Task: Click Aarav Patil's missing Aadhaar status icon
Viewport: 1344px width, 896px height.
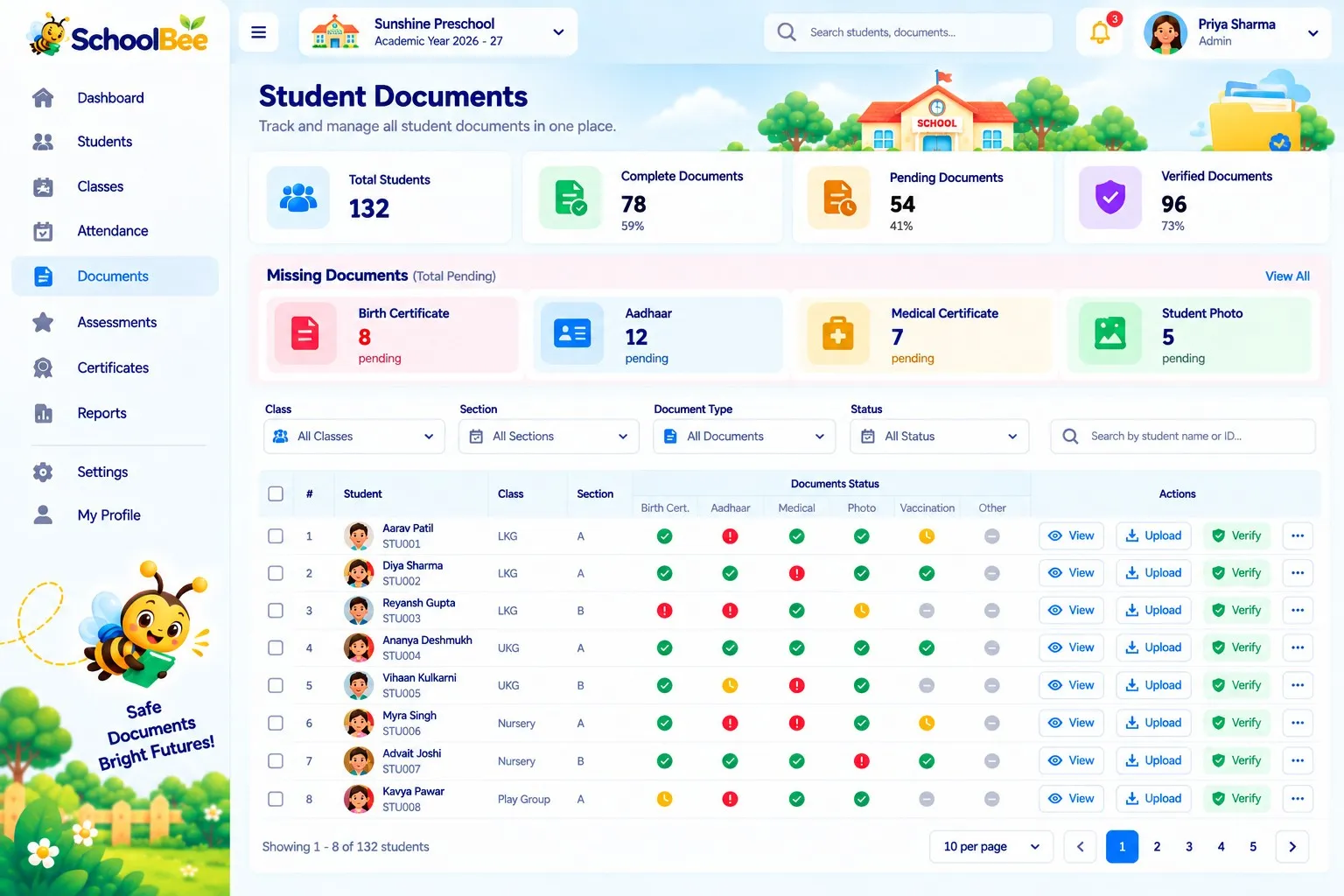Action: coord(730,536)
